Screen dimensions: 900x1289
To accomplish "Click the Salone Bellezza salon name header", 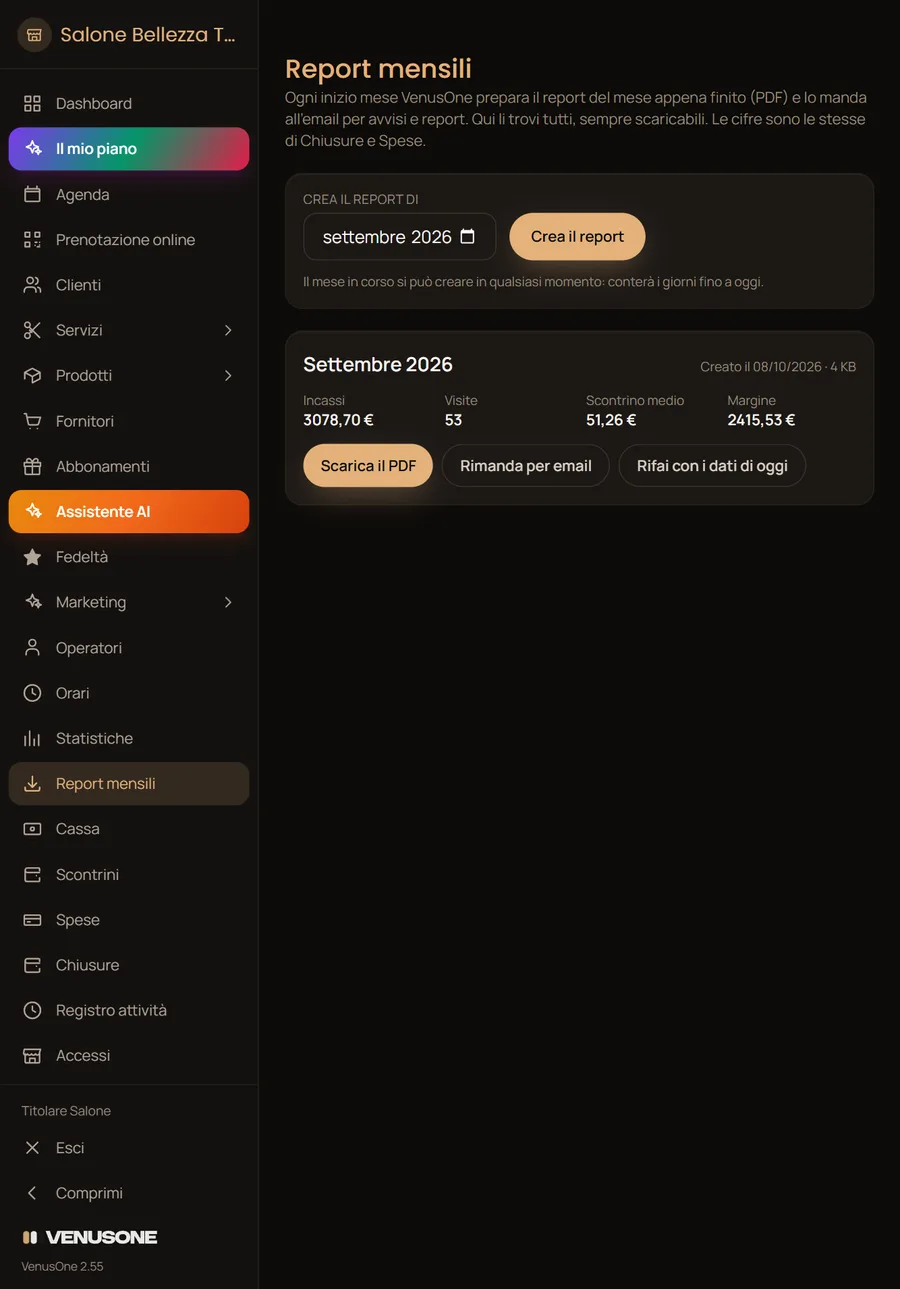I will tap(148, 35).
